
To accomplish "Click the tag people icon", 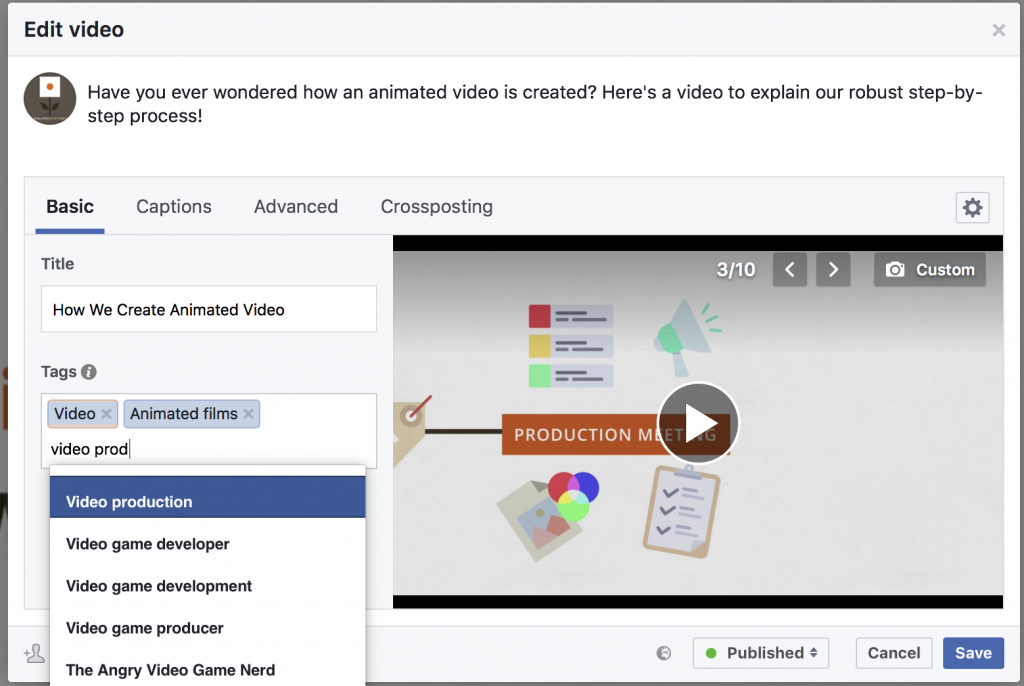I will tap(34, 653).
